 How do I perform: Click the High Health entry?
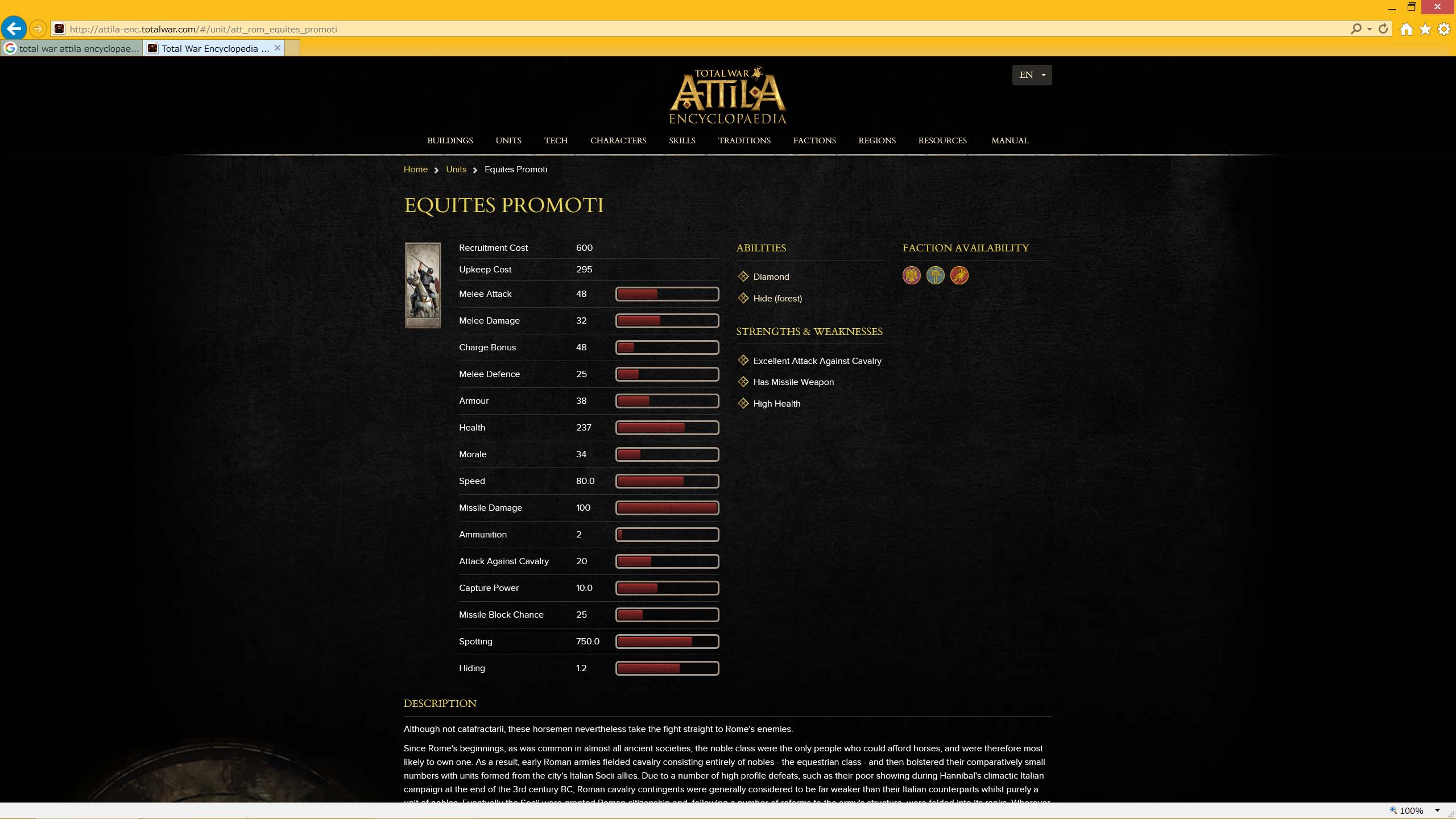pyautogui.click(x=777, y=404)
